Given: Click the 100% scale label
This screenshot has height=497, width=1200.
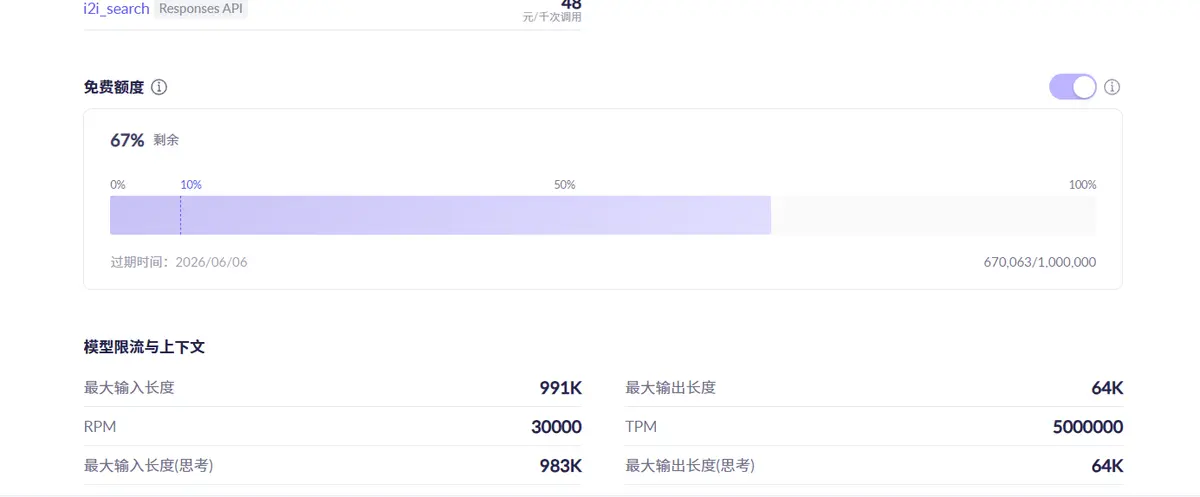Looking at the screenshot, I should click(x=1083, y=185).
